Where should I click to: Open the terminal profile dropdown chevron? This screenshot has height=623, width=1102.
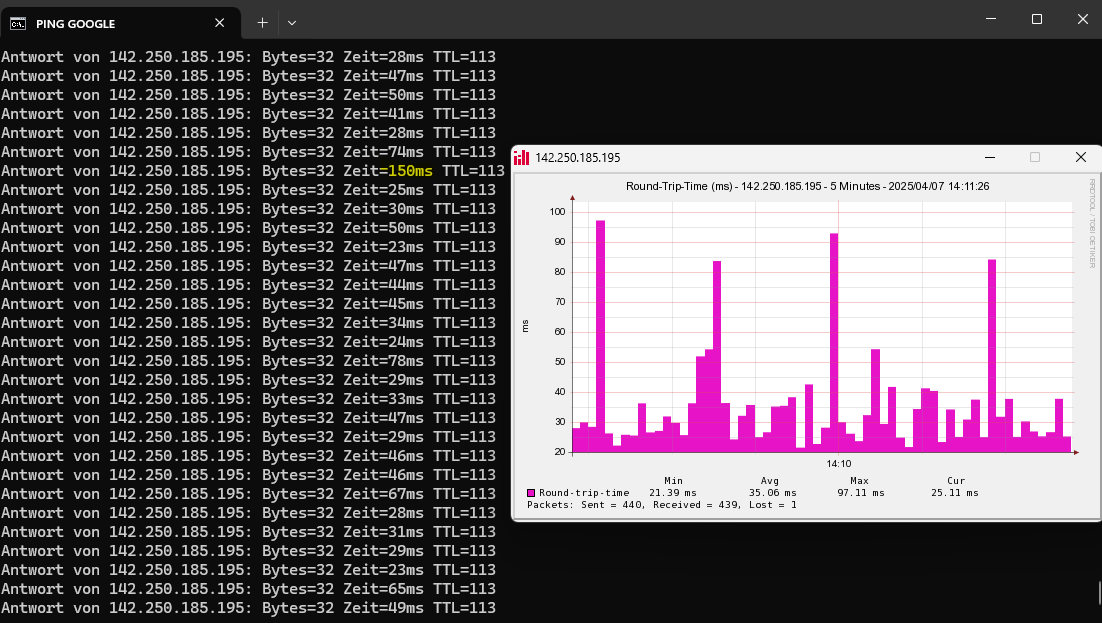[292, 23]
